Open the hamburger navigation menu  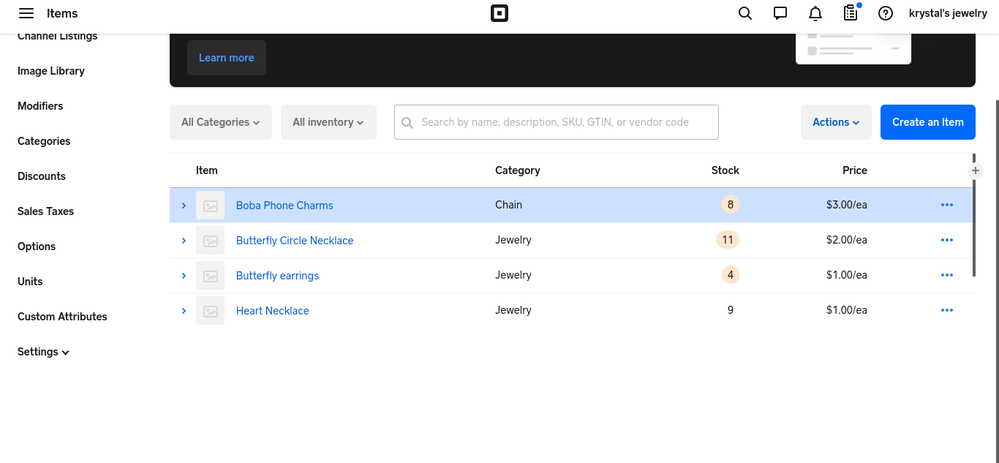point(26,13)
